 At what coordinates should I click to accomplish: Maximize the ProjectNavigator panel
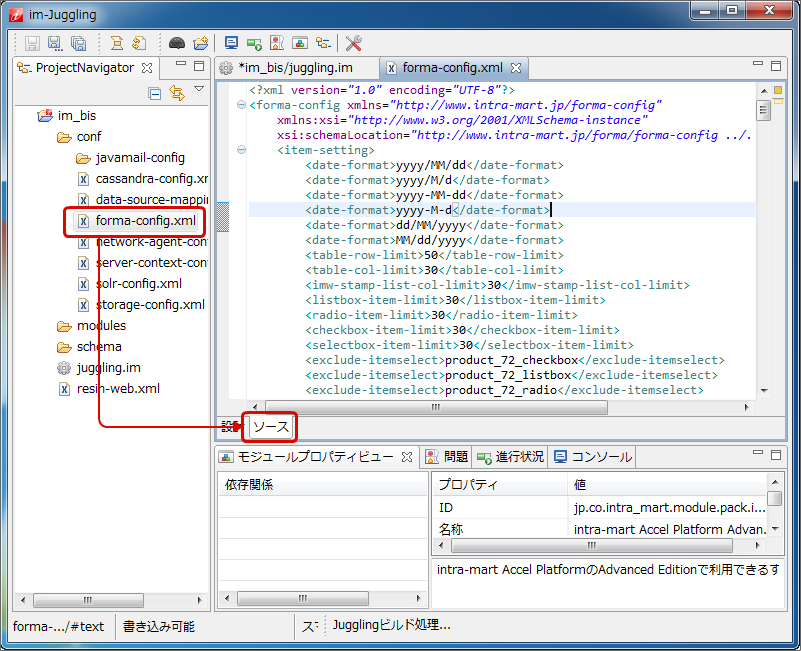point(199,66)
